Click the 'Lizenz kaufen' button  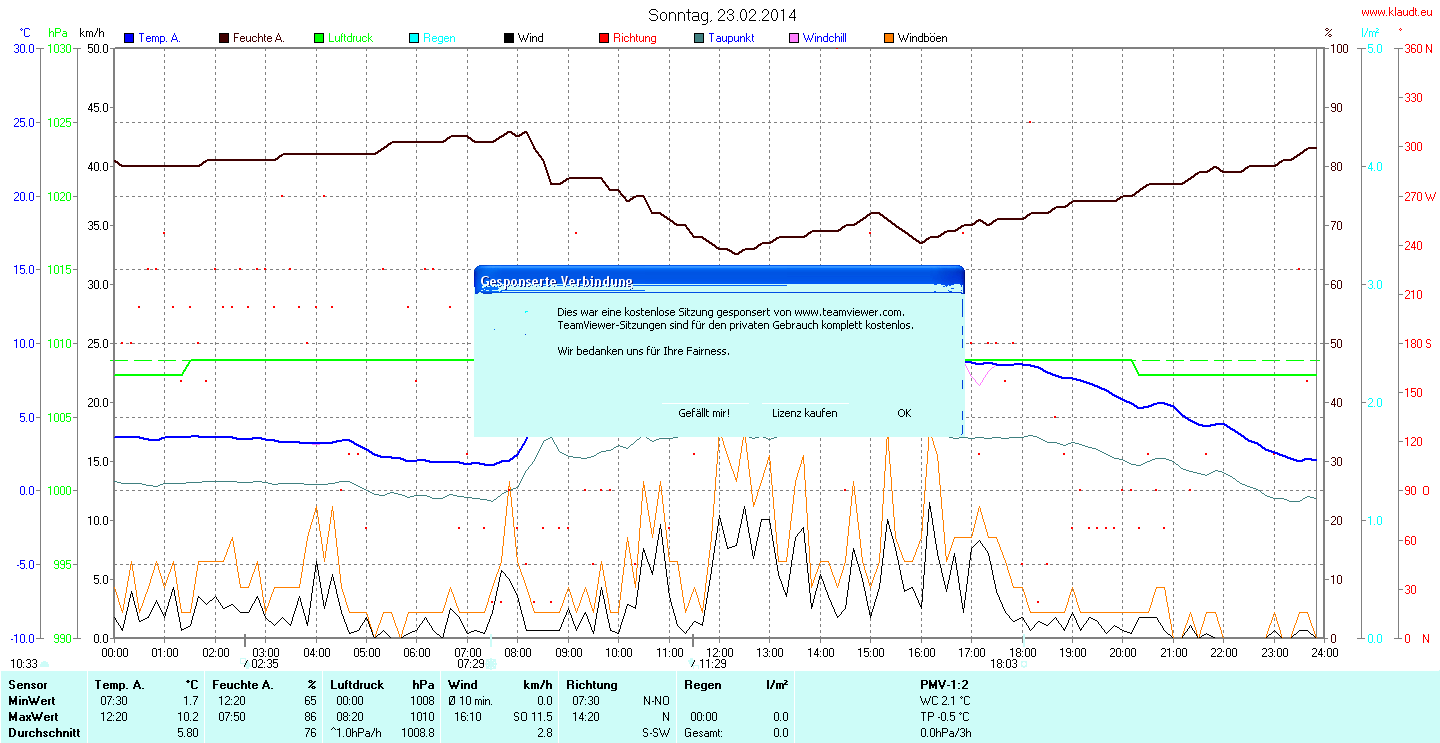click(x=804, y=413)
